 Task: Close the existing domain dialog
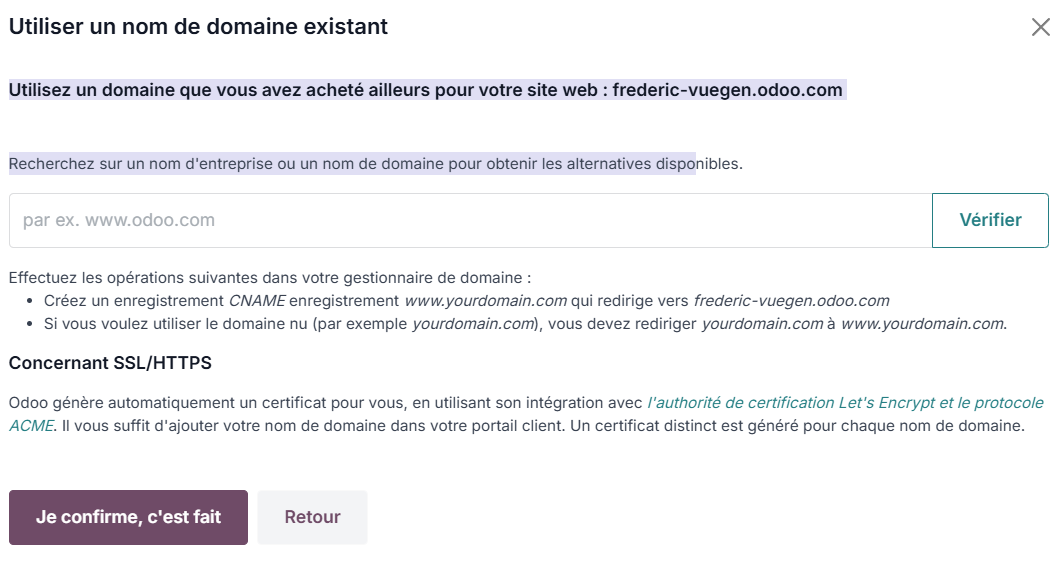(x=1040, y=27)
